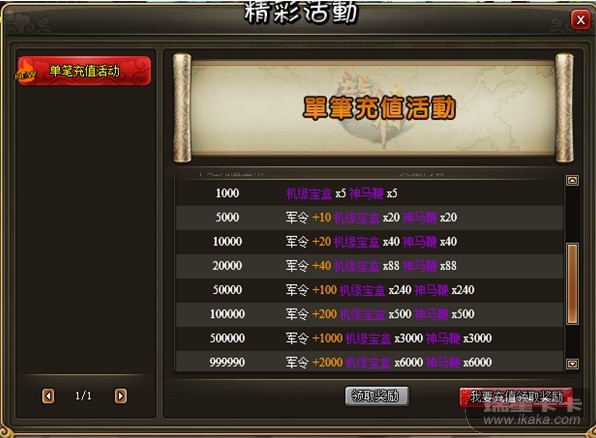Viewport: 596px width, 438px height.
Task: Select the 500000 recharge reward row
Action: coord(369,338)
